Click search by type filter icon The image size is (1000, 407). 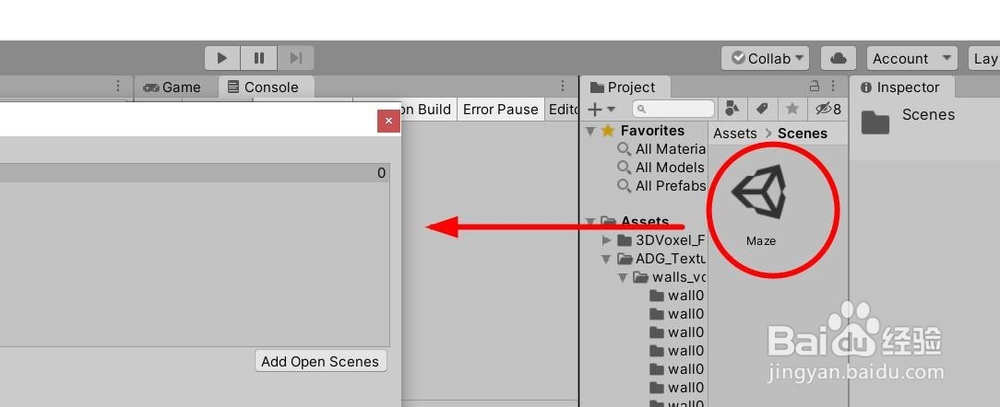(733, 109)
